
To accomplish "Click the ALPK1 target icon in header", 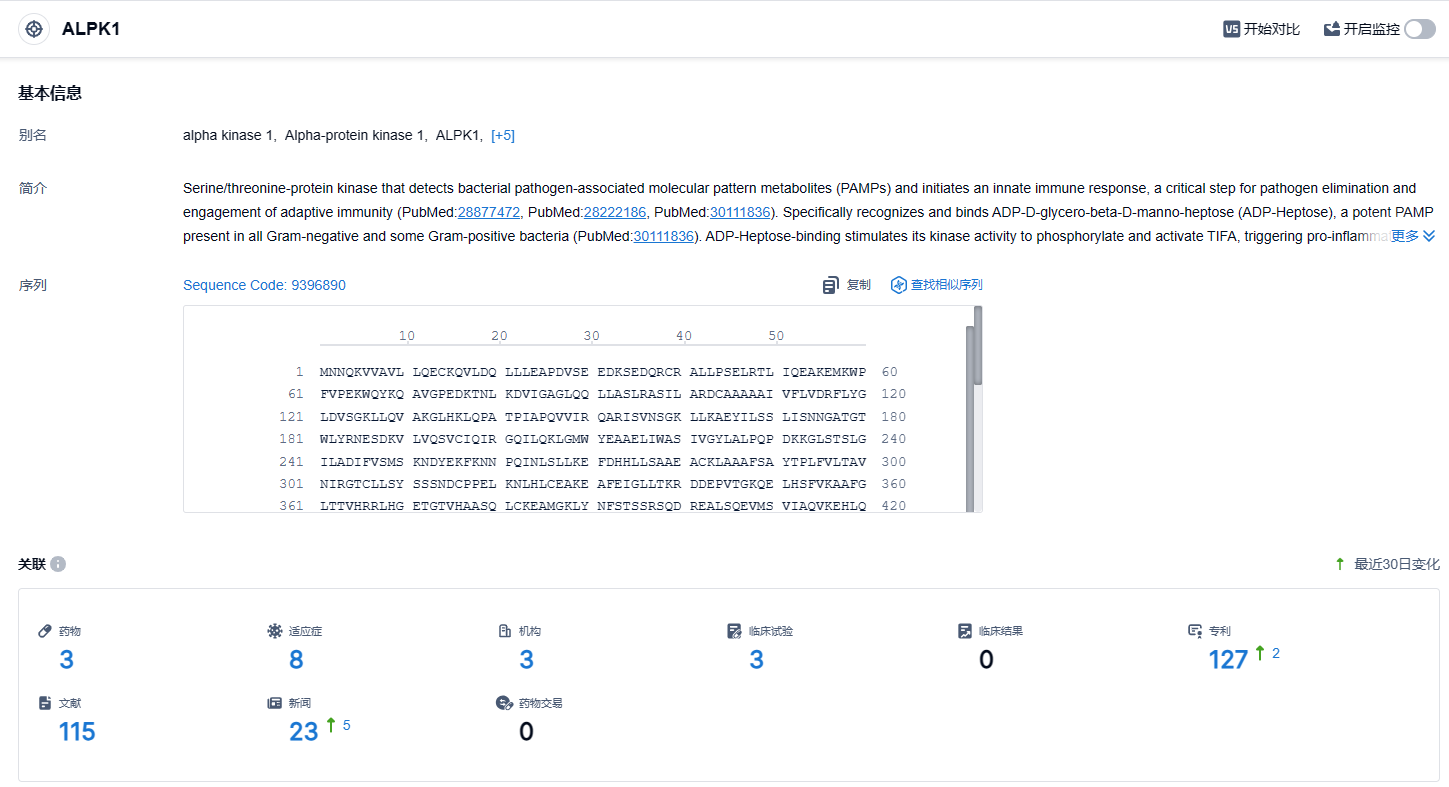I will 34,29.
